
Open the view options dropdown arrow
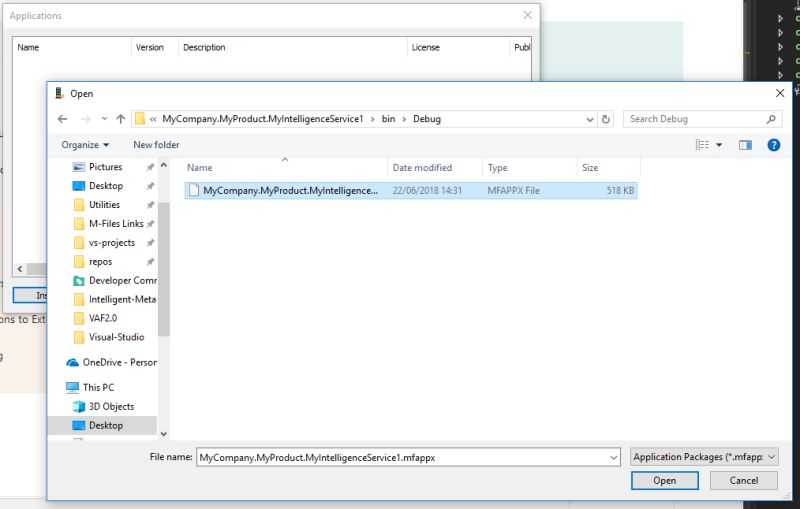point(719,145)
